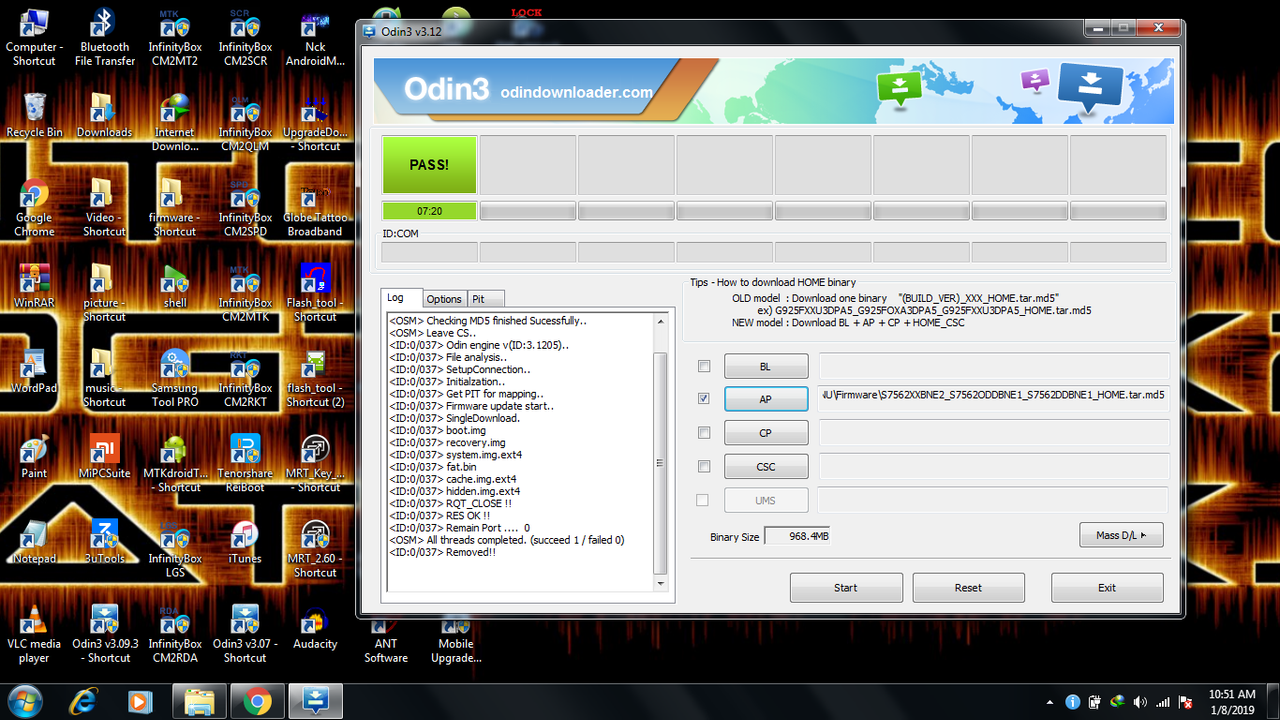The width and height of the screenshot is (1280, 720).
Task: Open InfinityBox CM2SPD desktop icon
Action: coord(245,208)
